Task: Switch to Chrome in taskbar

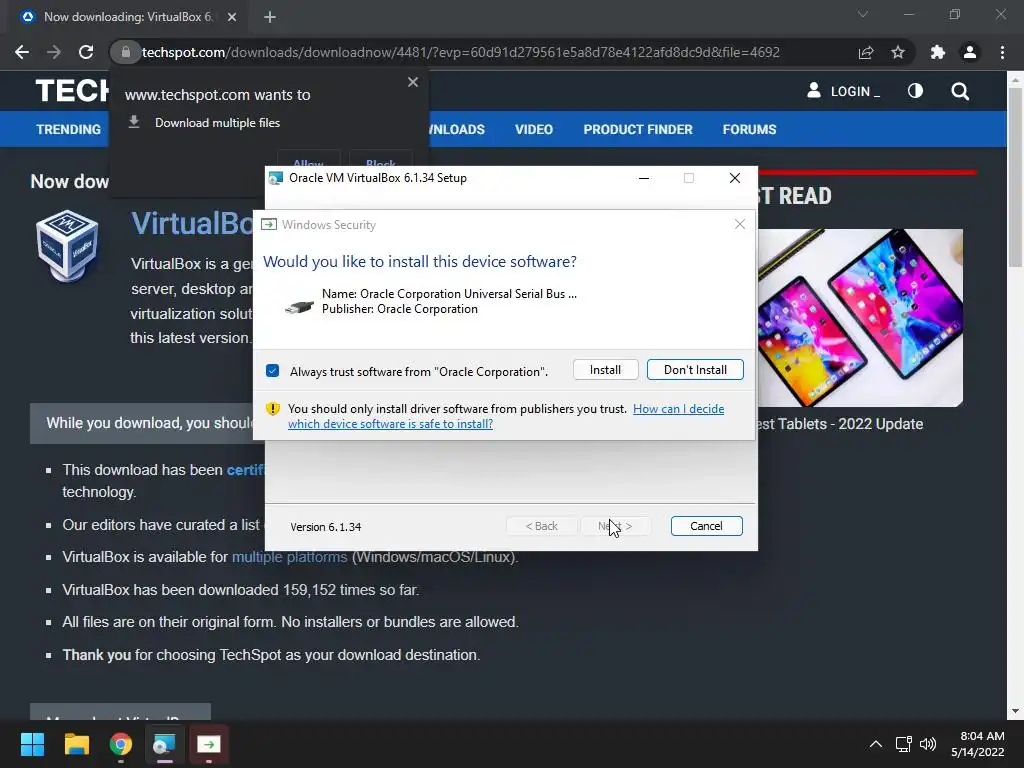Action: click(x=121, y=744)
